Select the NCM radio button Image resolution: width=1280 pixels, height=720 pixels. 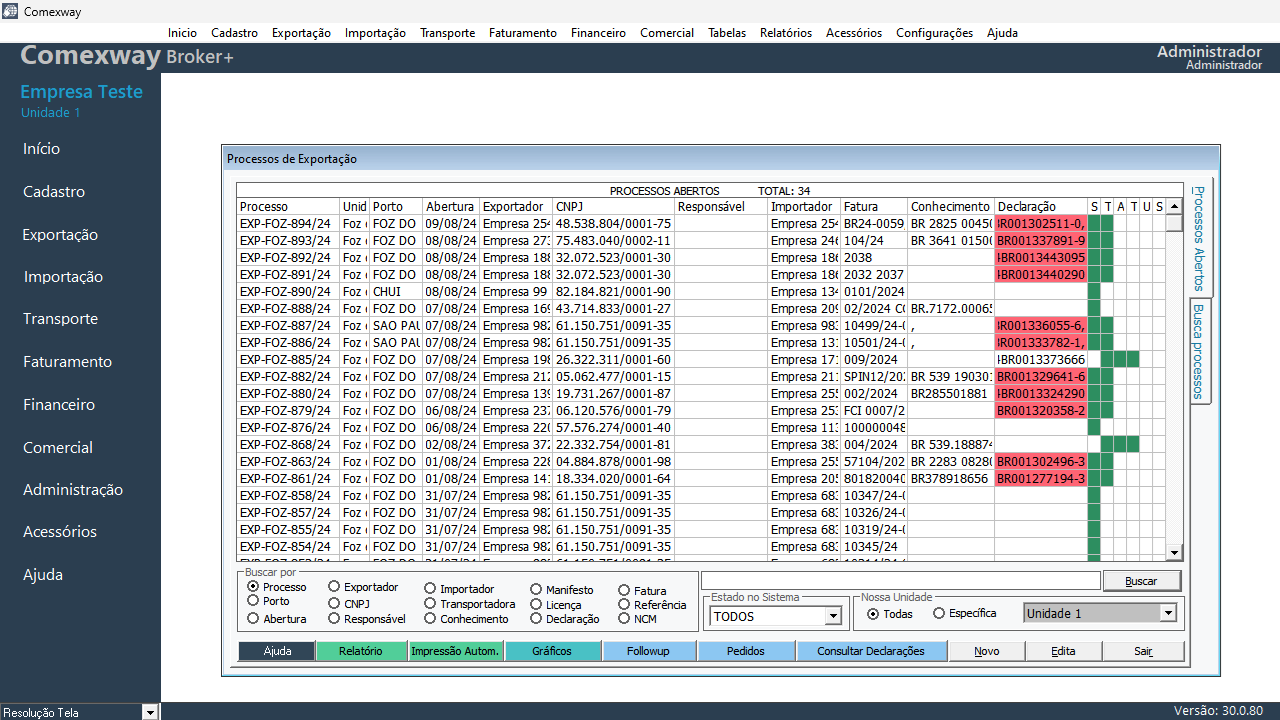pos(624,619)
